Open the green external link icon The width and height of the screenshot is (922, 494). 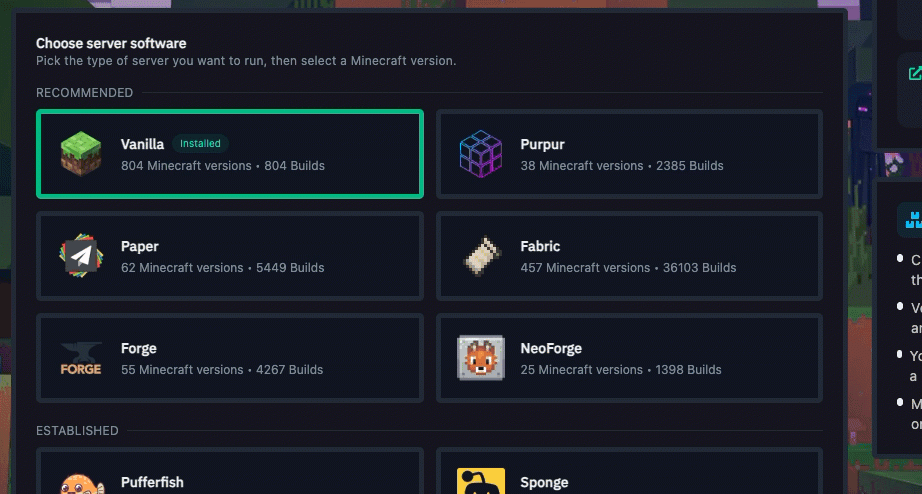(x=914, y=73)
